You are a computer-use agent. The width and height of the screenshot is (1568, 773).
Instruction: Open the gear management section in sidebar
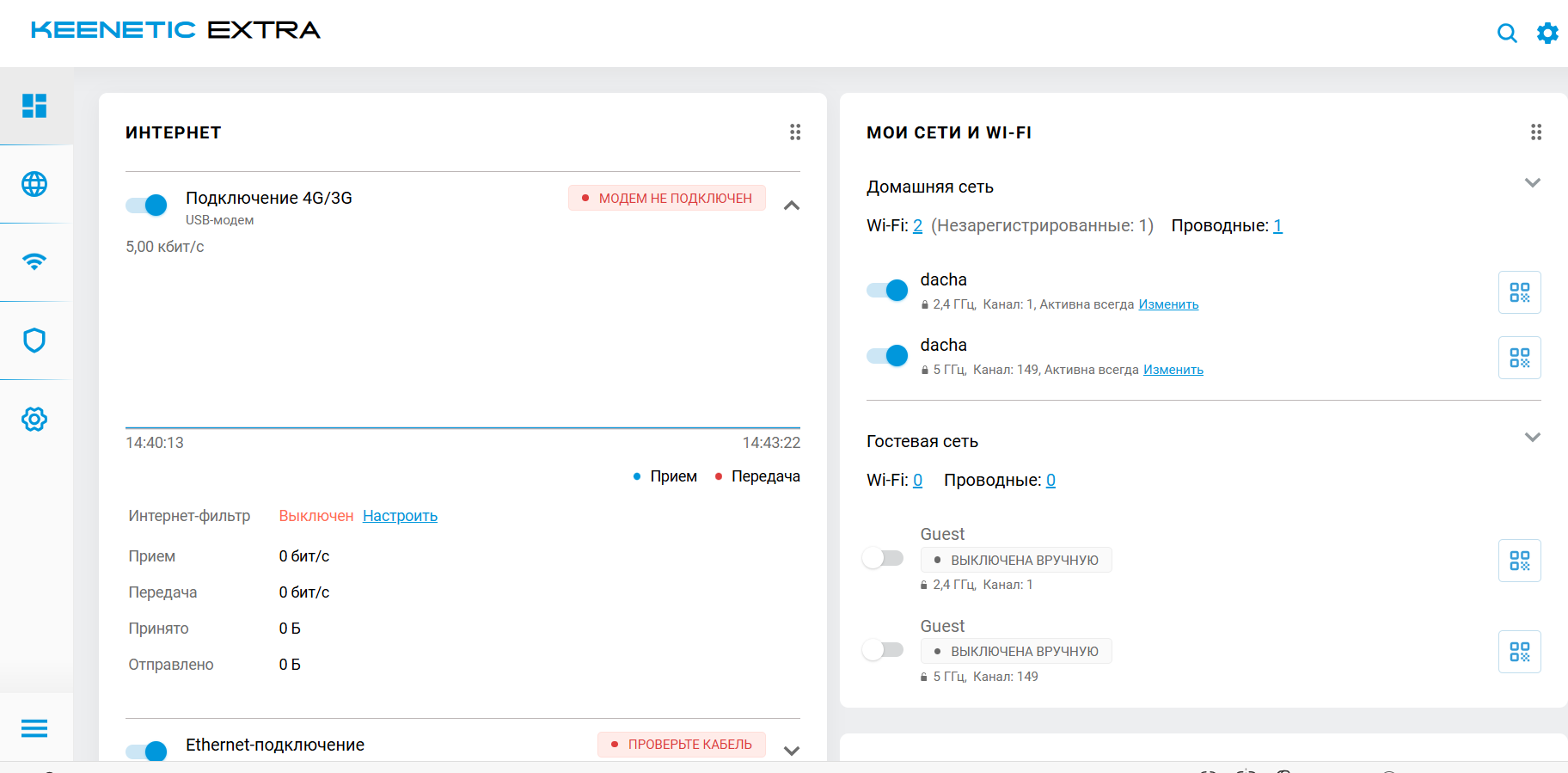click(34, 420)
